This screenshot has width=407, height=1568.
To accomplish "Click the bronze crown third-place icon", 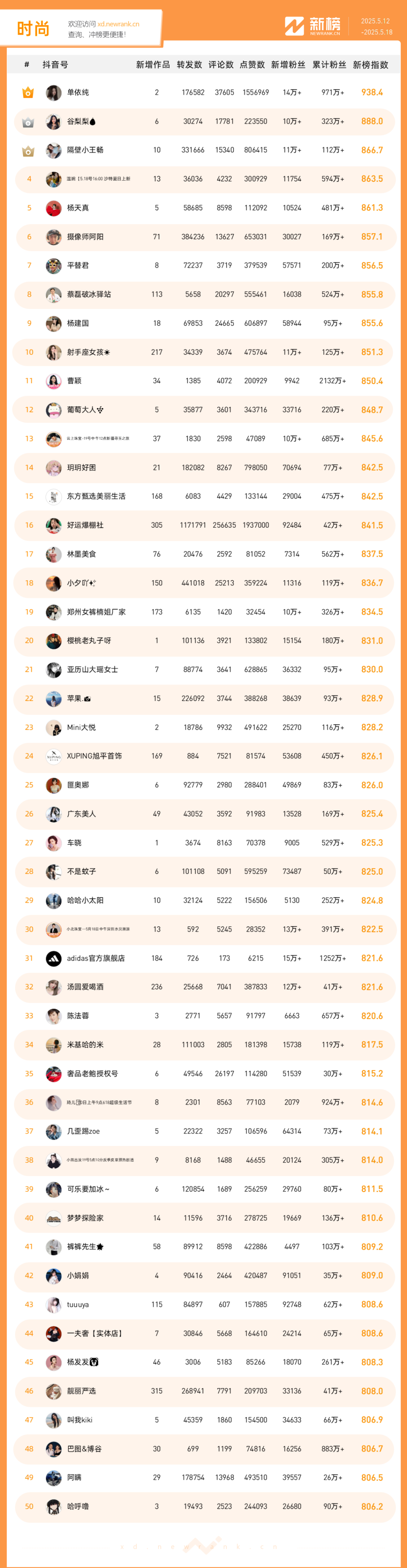I will pos(28,151).
